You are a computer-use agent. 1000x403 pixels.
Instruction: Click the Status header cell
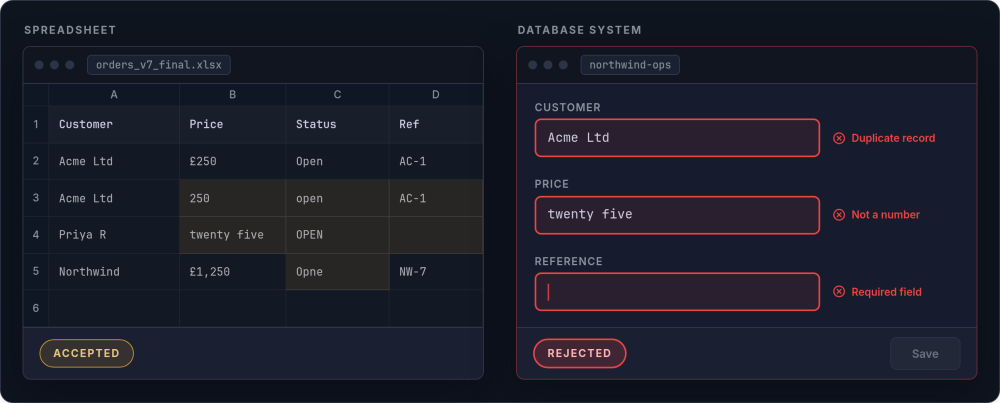[x=337, y=124]
